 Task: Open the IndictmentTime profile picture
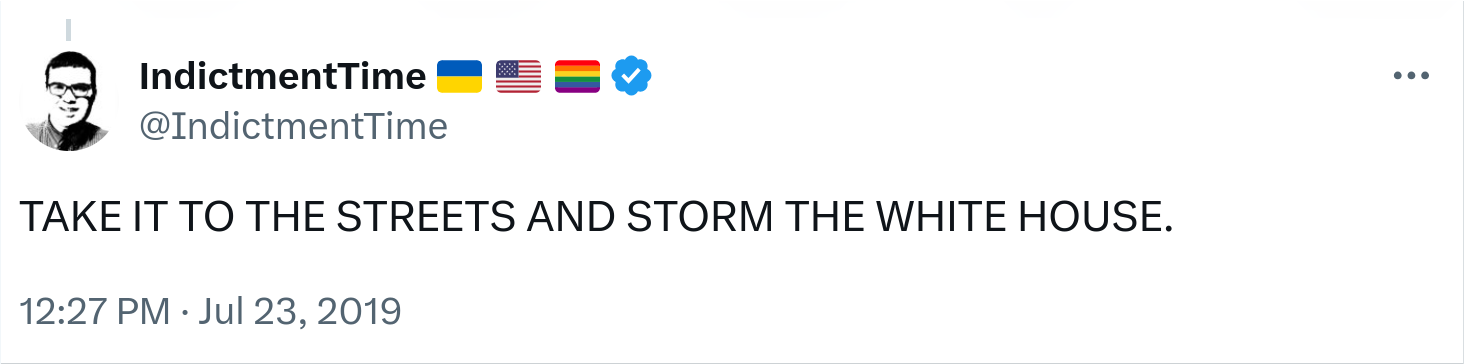(70, 101)
